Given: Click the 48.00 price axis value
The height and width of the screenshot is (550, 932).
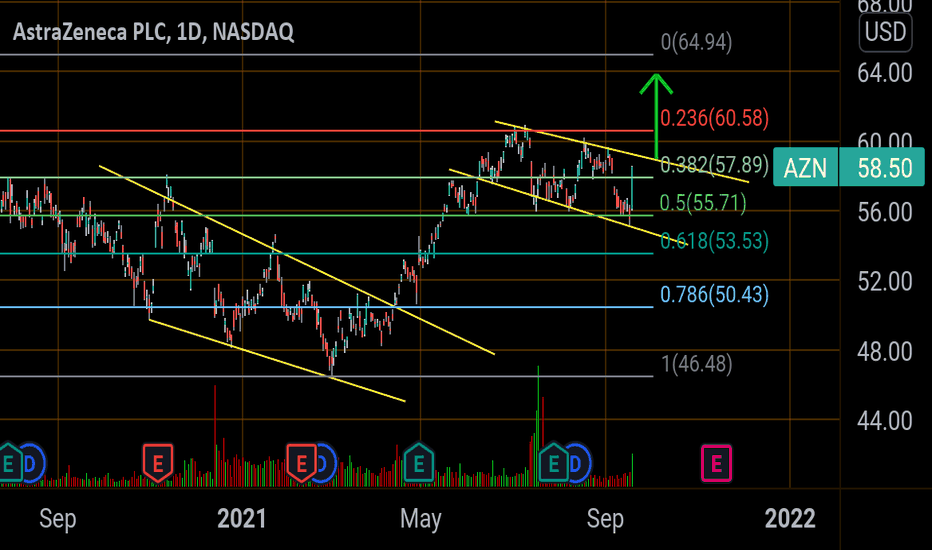Looking at the screenshot, I should coord(884,351).
